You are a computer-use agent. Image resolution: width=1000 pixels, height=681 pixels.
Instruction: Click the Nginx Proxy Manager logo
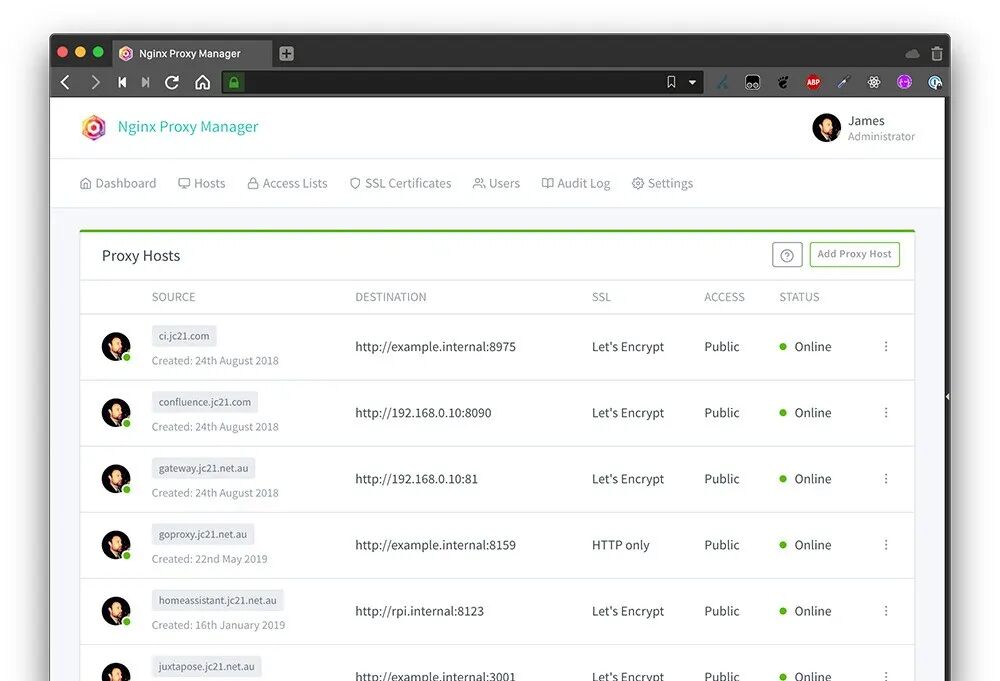(94, 128)
